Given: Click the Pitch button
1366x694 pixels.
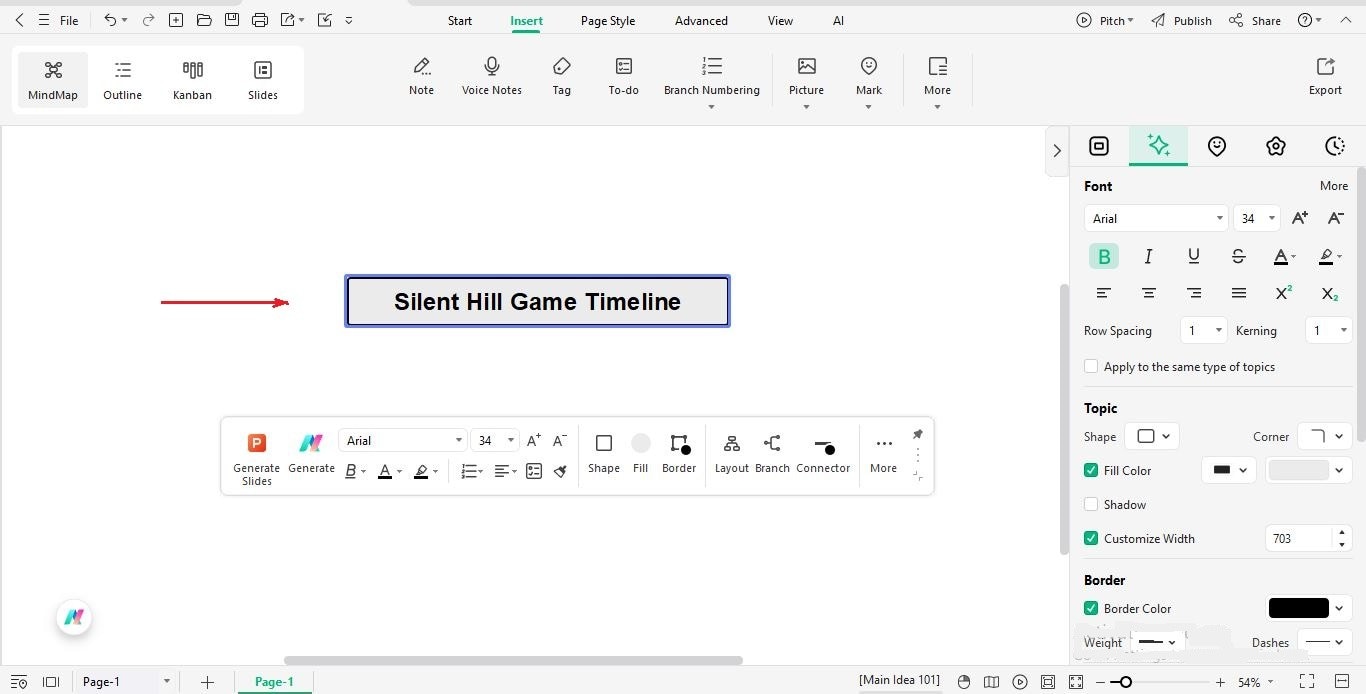Looking at the screenshot, I should click(1105, 20).
